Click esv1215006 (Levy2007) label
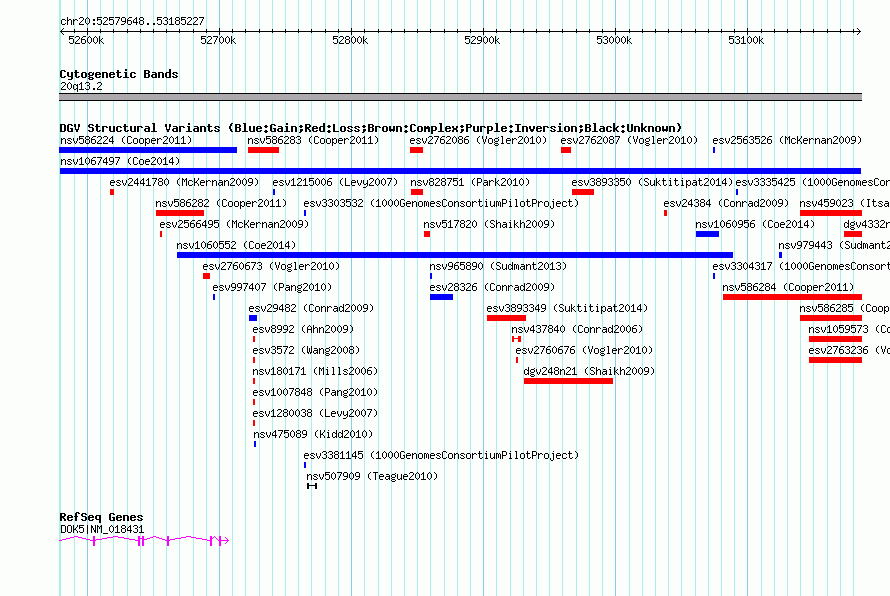 click(x=335, y=182)
